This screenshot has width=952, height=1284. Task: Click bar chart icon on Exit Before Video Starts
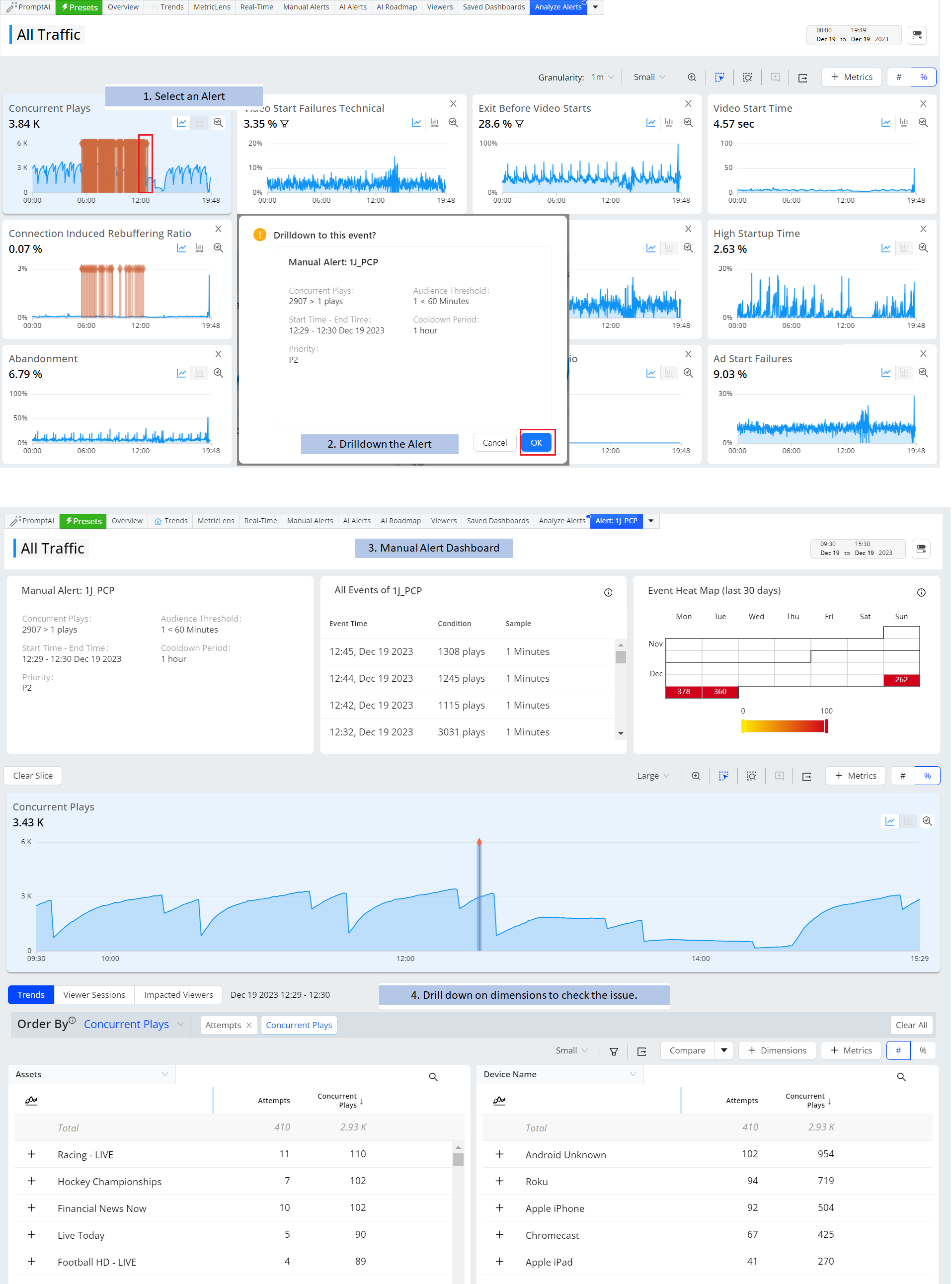[668, 123]
